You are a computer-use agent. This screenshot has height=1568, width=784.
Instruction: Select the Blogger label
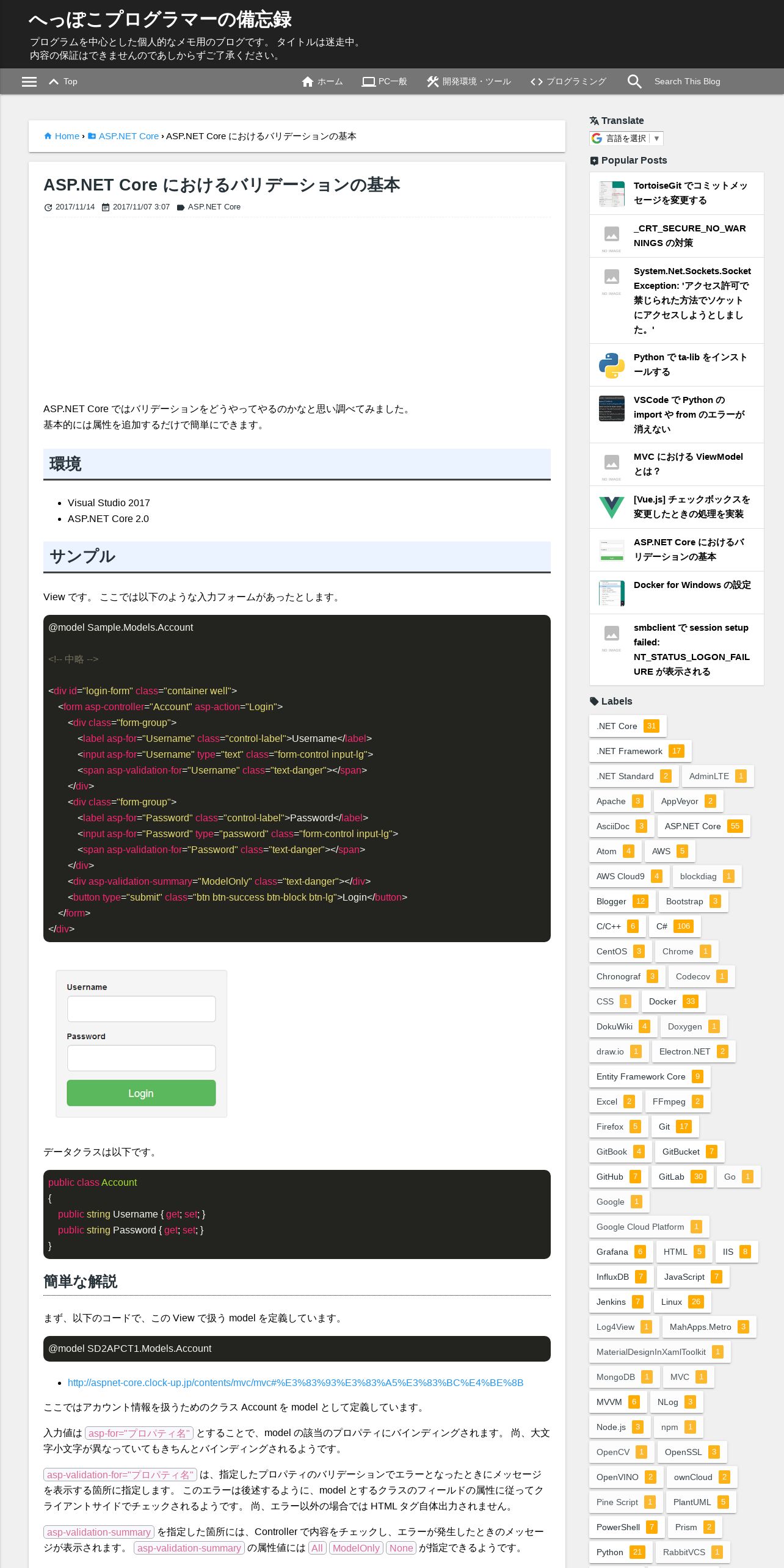[622, 901]
